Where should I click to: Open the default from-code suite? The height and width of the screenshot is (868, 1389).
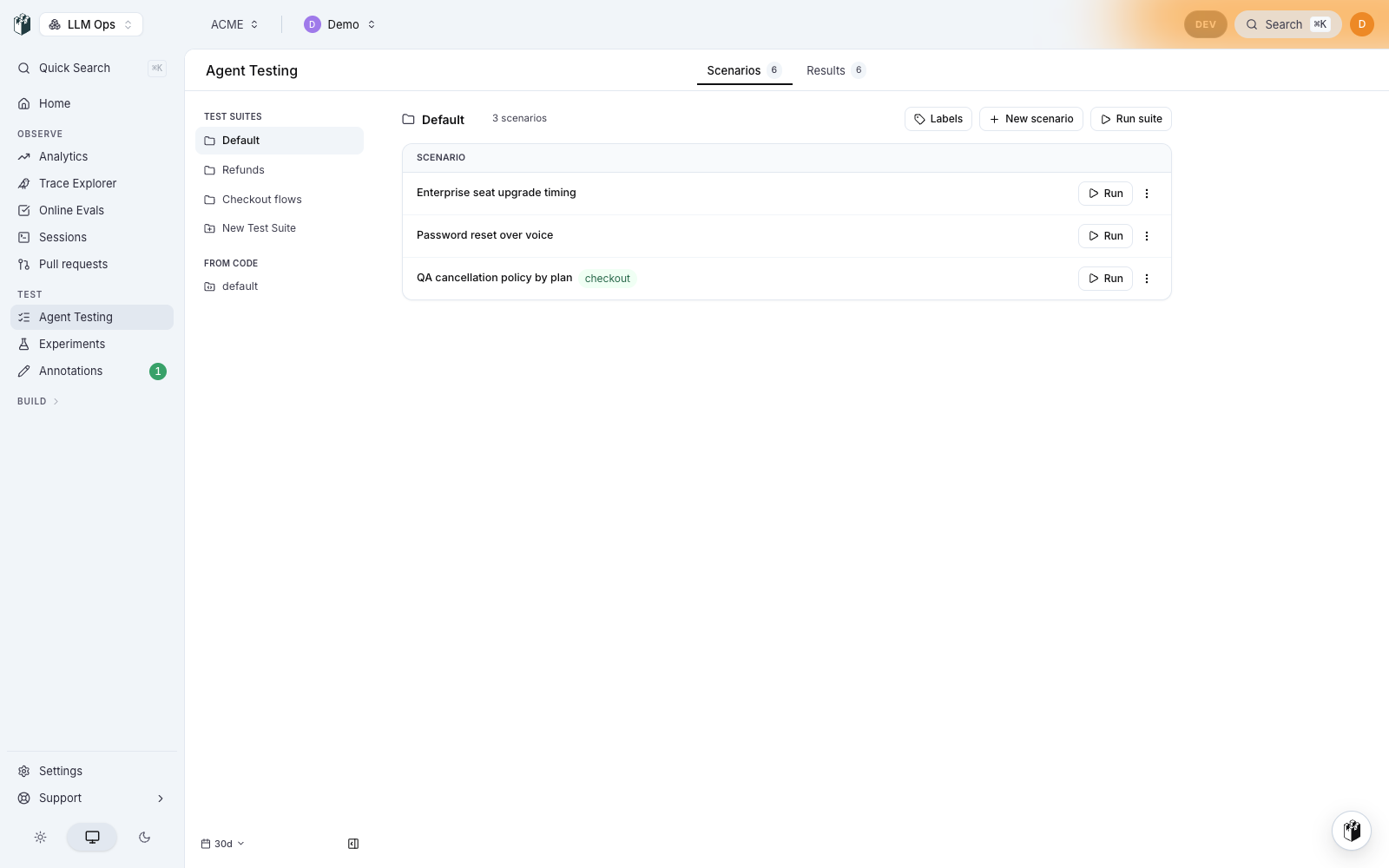tap(280, 286)
